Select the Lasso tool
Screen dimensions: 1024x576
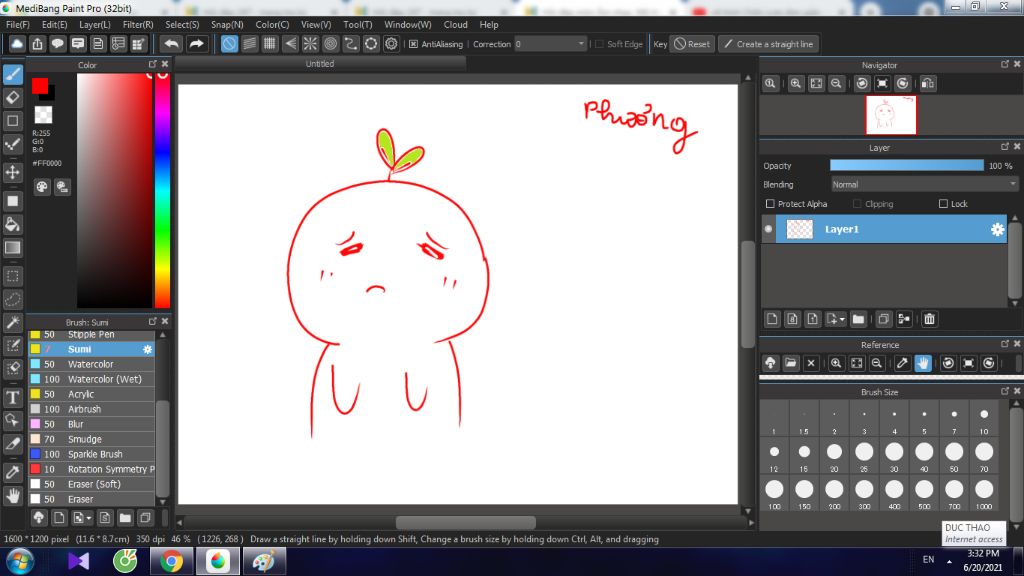[12, 300]
